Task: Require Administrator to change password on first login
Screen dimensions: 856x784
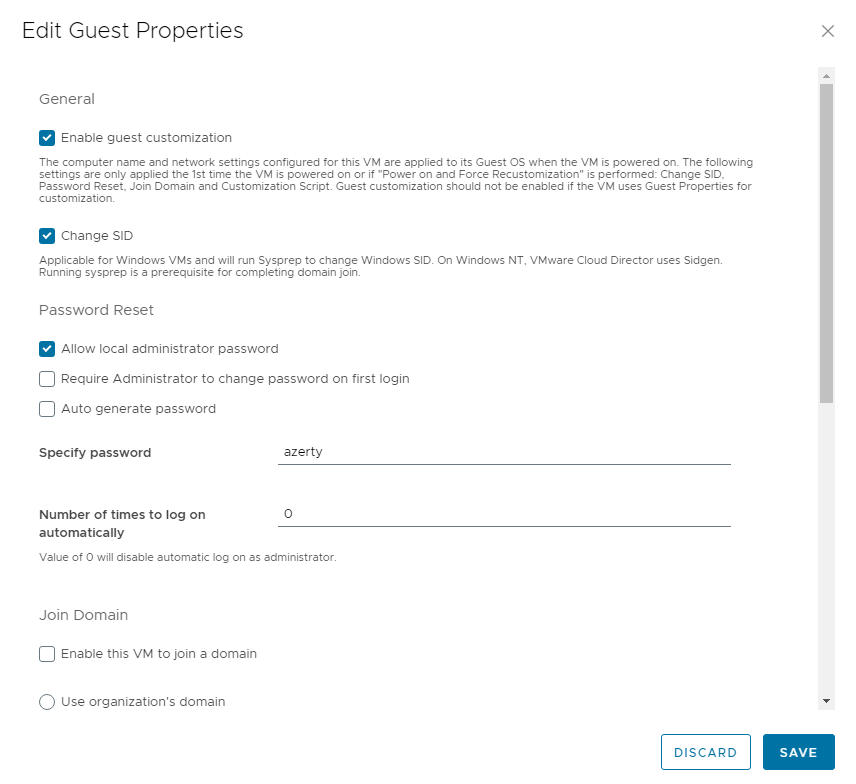Action: [47, 379]
